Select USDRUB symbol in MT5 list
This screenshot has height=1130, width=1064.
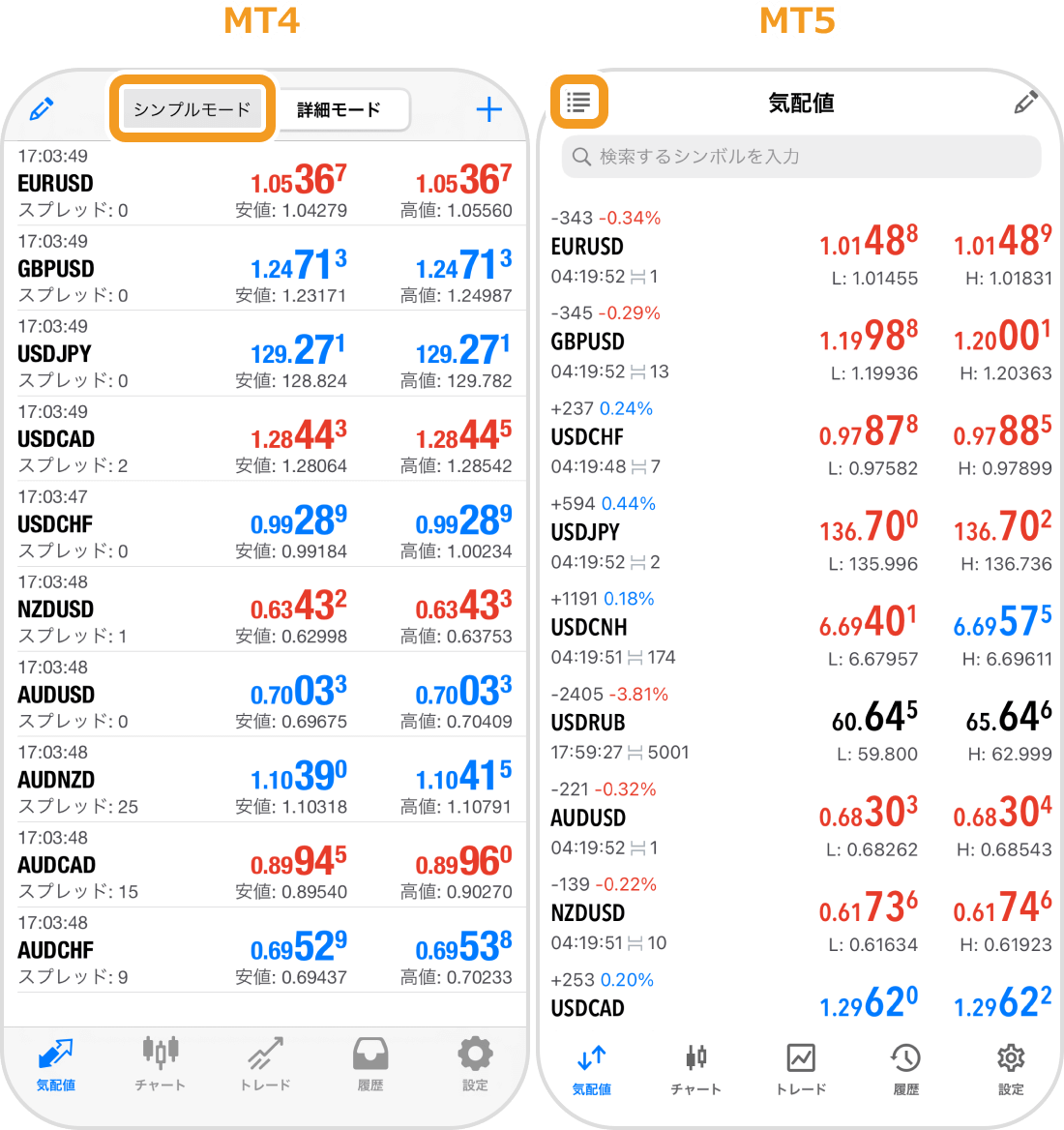pos(588,722)
